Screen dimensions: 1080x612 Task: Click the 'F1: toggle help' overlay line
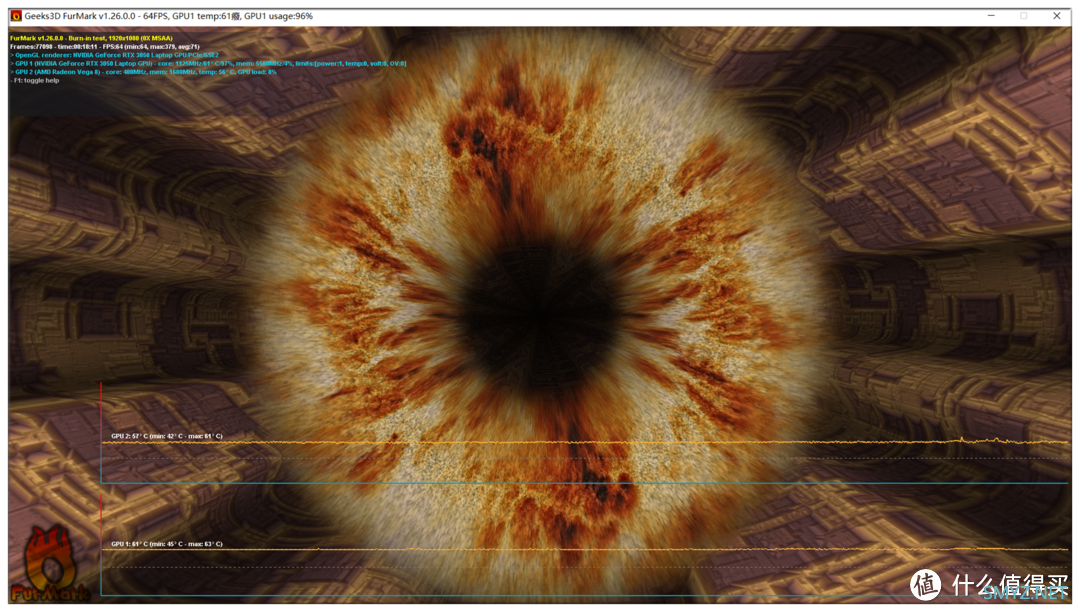[35, 80]
